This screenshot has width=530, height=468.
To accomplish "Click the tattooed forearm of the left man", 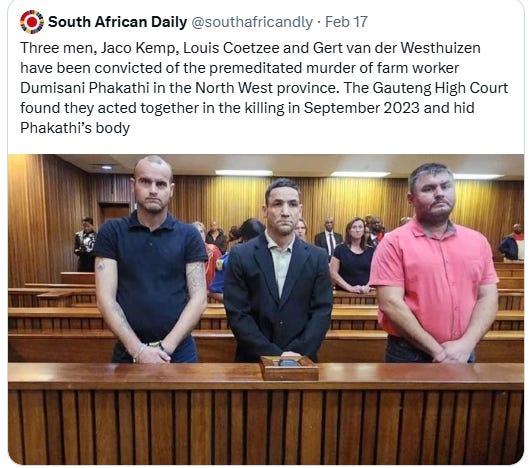I will pos(196,282).
